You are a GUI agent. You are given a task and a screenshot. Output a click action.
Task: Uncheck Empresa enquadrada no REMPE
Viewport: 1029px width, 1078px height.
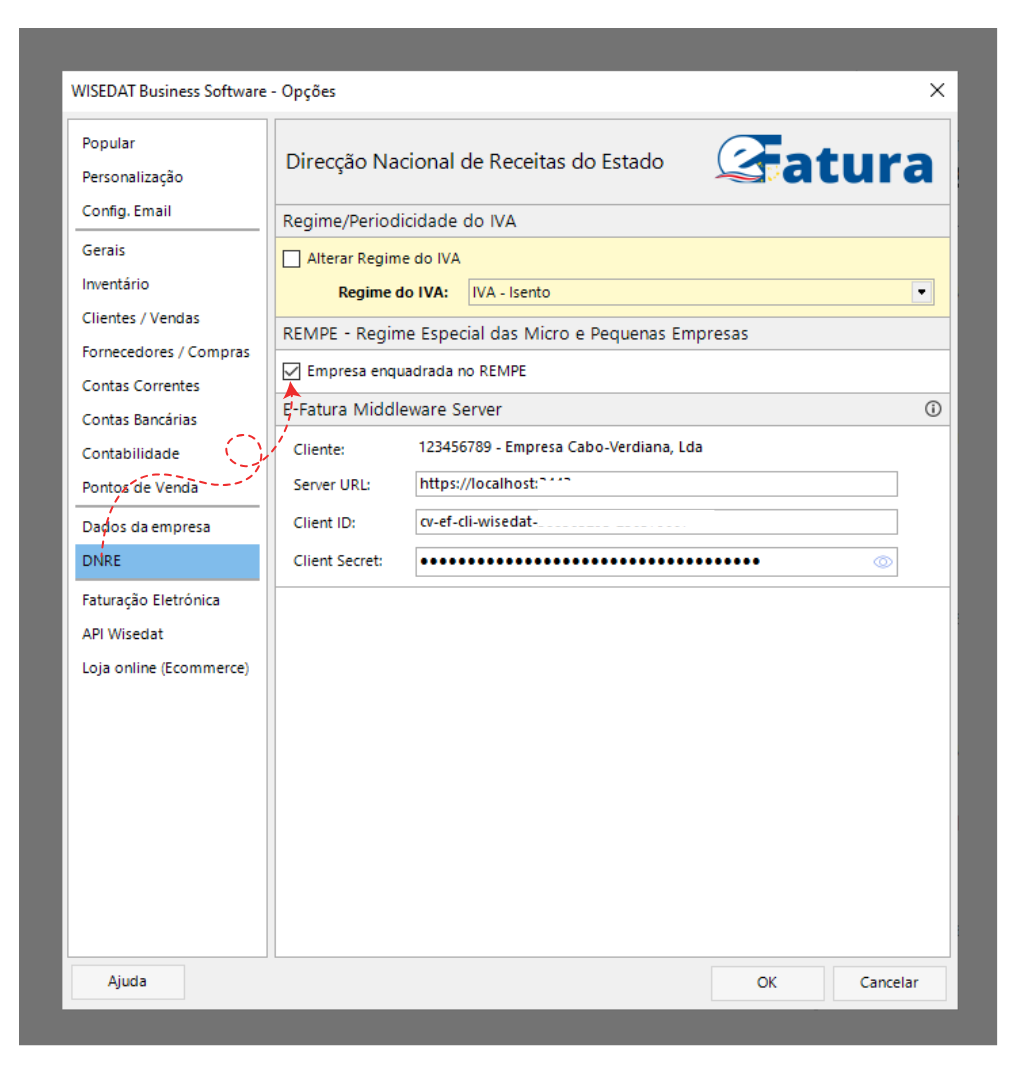(x=292, y=371)
